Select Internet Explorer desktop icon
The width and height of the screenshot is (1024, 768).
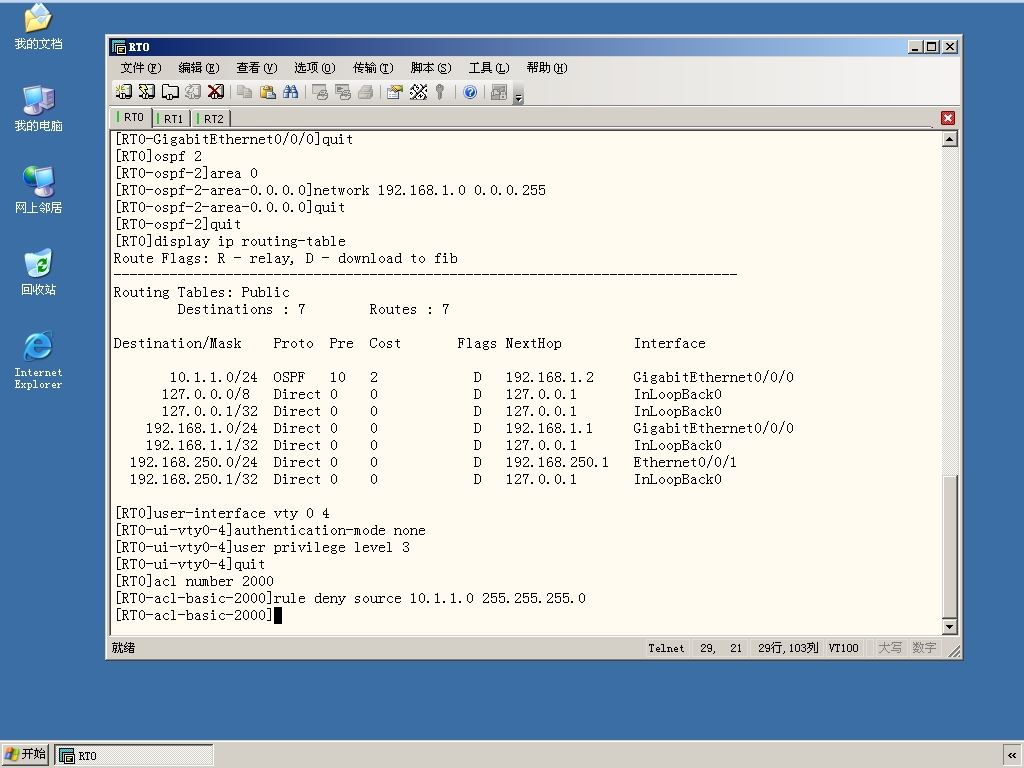(x=38, y=360)
